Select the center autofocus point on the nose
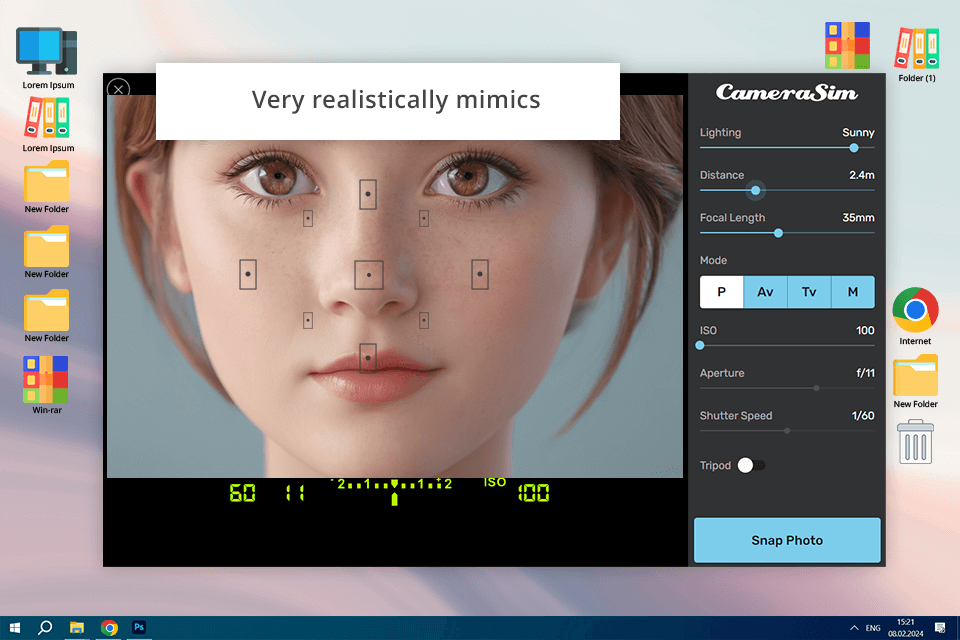Image resolution: width=960 pixels, height=640 pixels. 369,275
